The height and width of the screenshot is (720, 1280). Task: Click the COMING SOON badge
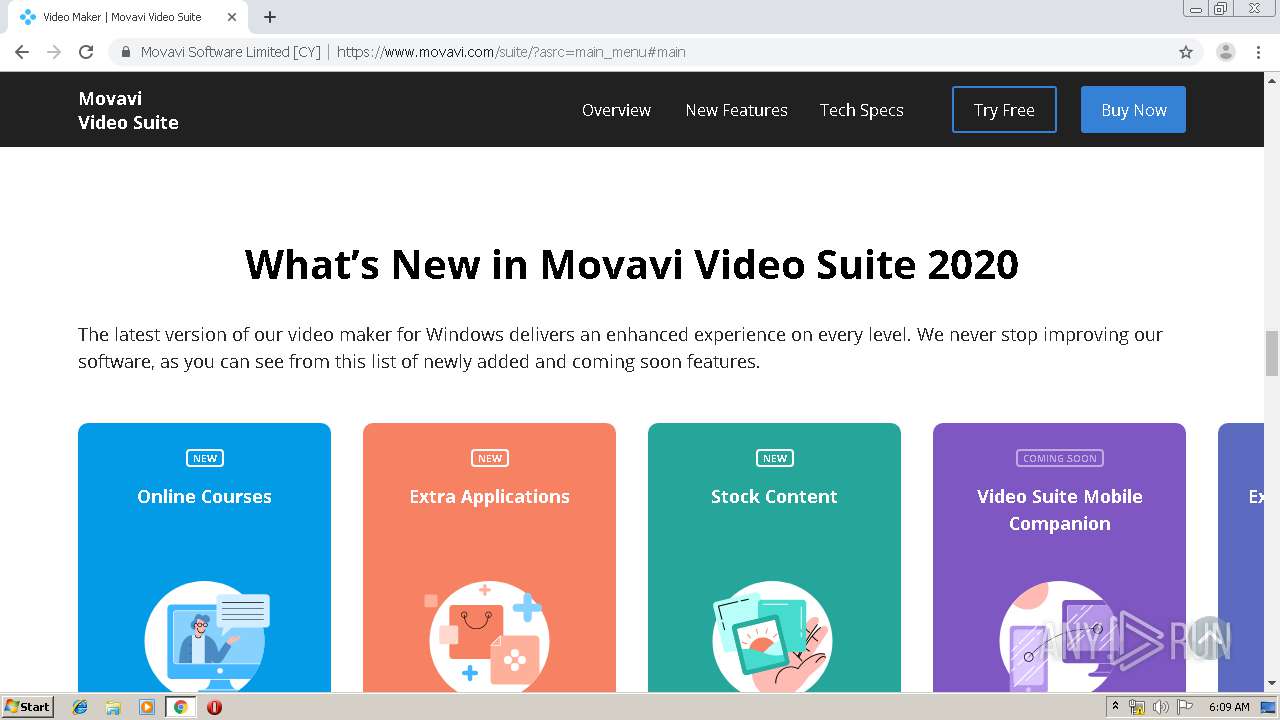1060,458
